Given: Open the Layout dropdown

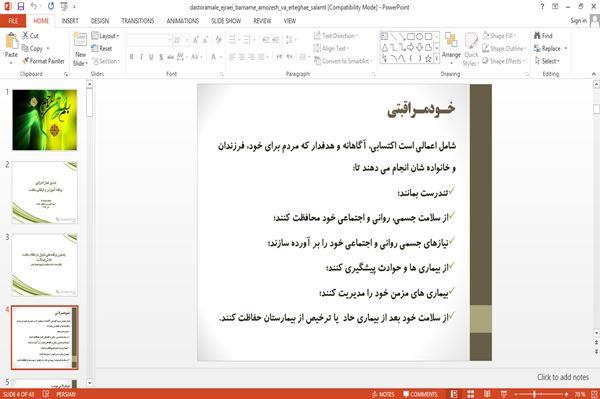Looking at the screenshot, I should 105,36.
